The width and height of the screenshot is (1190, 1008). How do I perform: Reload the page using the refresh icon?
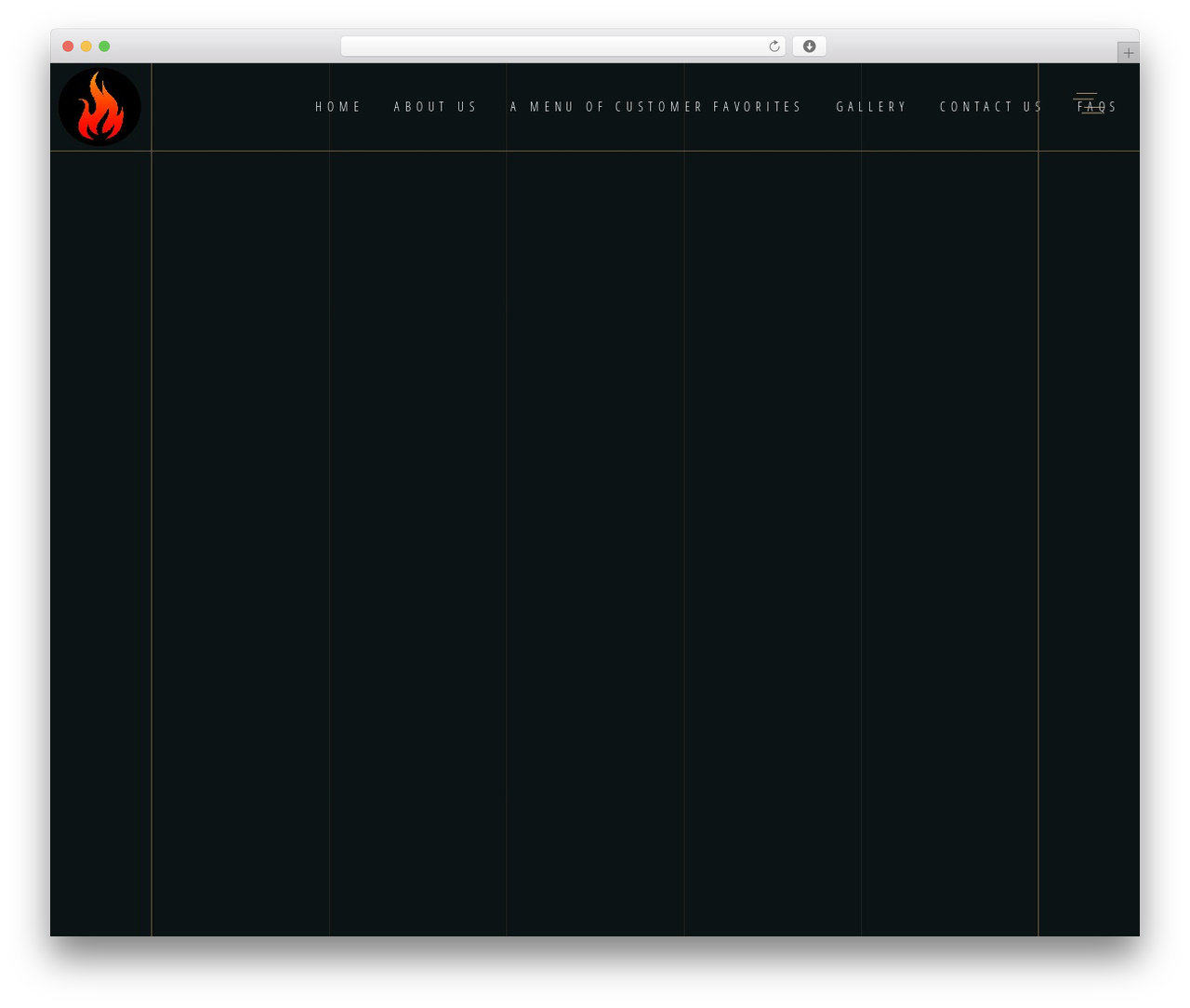point(774,46)
